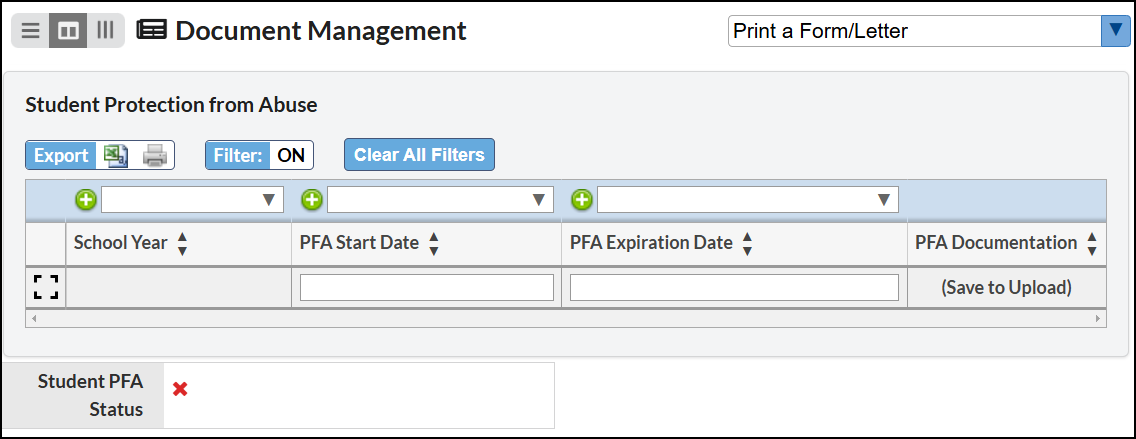Add filter with first green plus icon
Viewport: 1136px width, 439px height.
pos(85,199)
